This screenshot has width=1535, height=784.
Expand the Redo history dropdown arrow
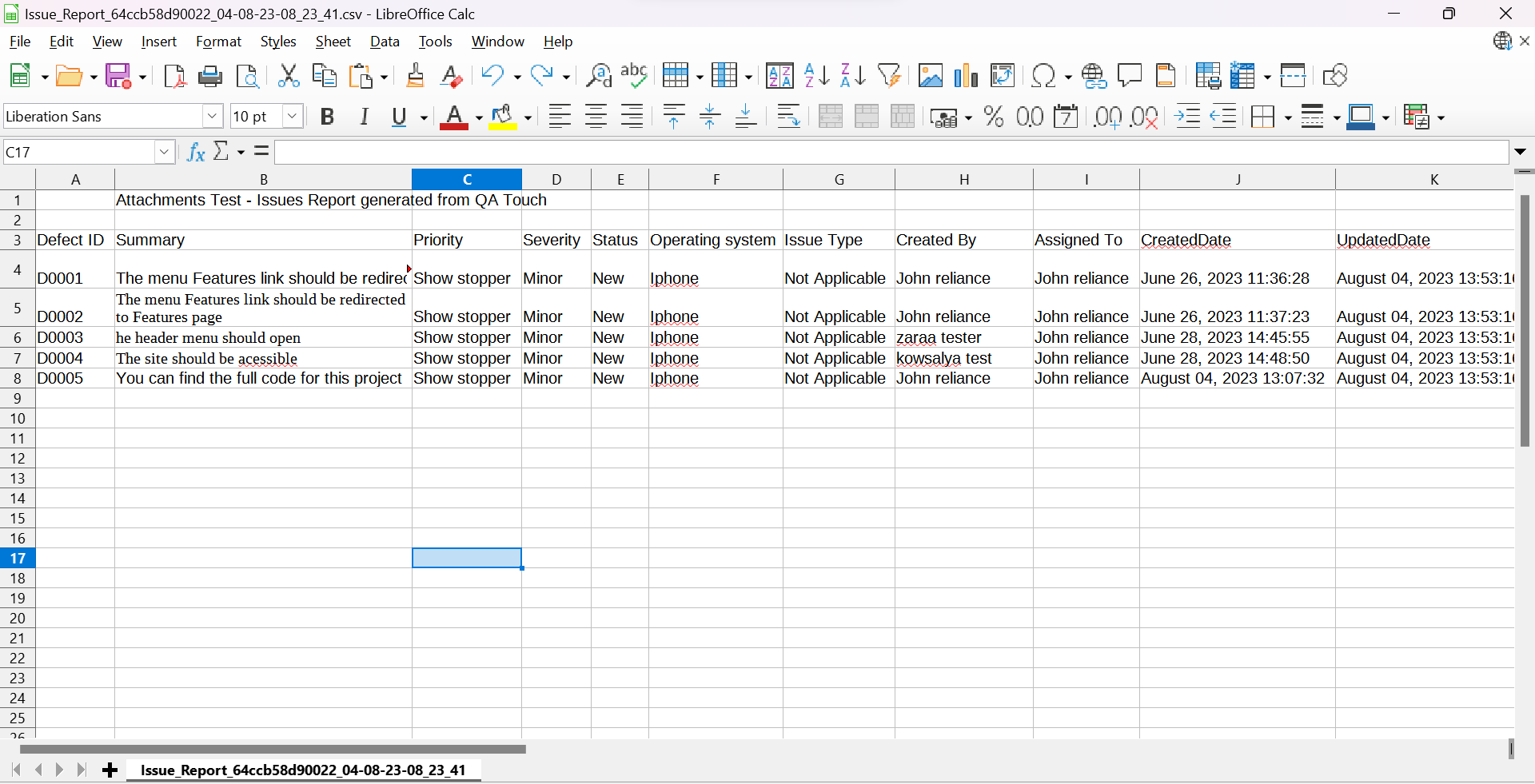pos(566,77)
